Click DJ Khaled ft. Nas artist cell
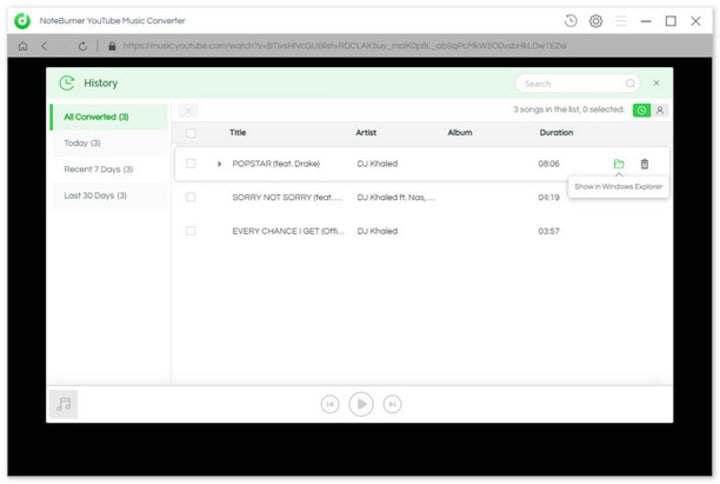 pyautogui.click(x=396, y=197)
